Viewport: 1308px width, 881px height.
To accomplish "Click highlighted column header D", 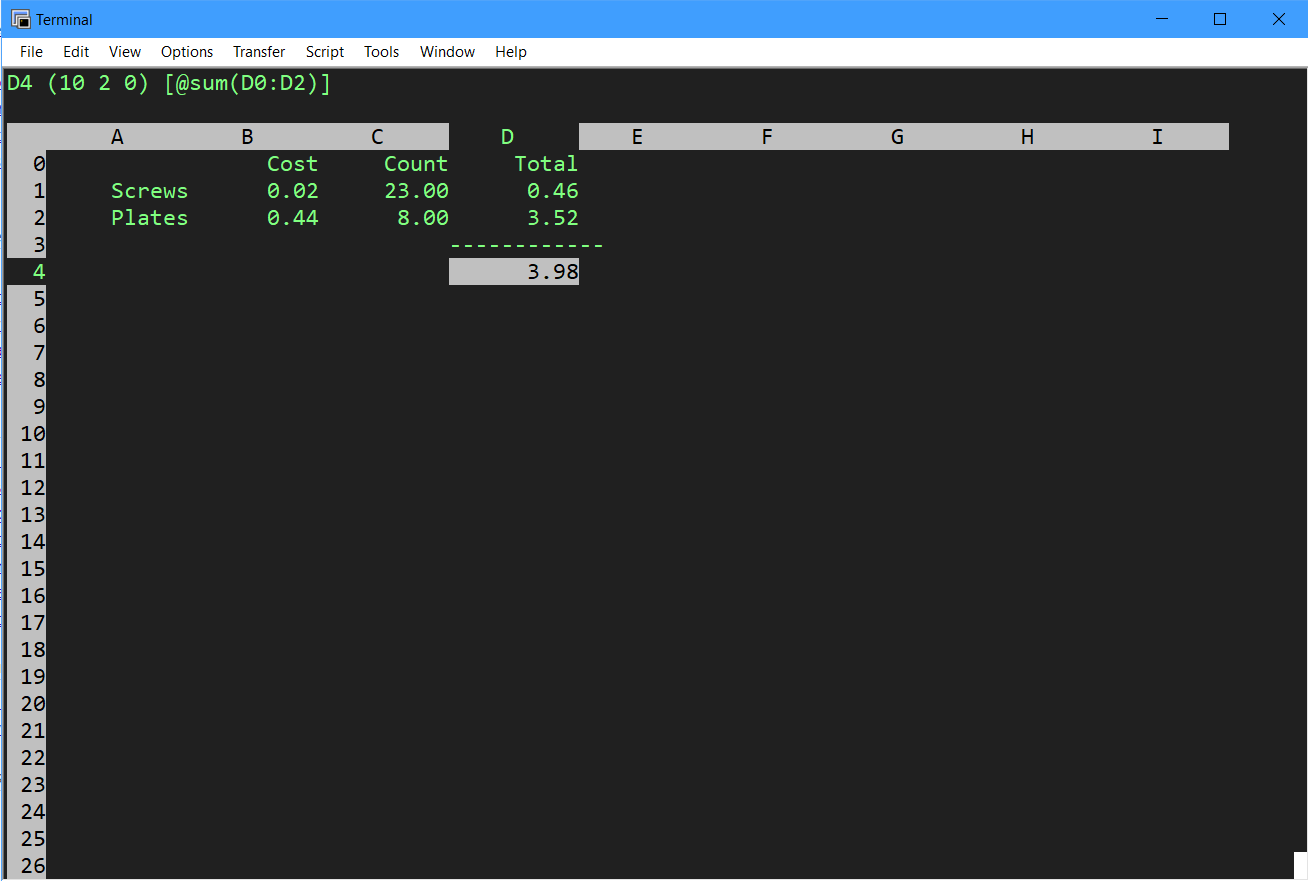I will 507,137.
